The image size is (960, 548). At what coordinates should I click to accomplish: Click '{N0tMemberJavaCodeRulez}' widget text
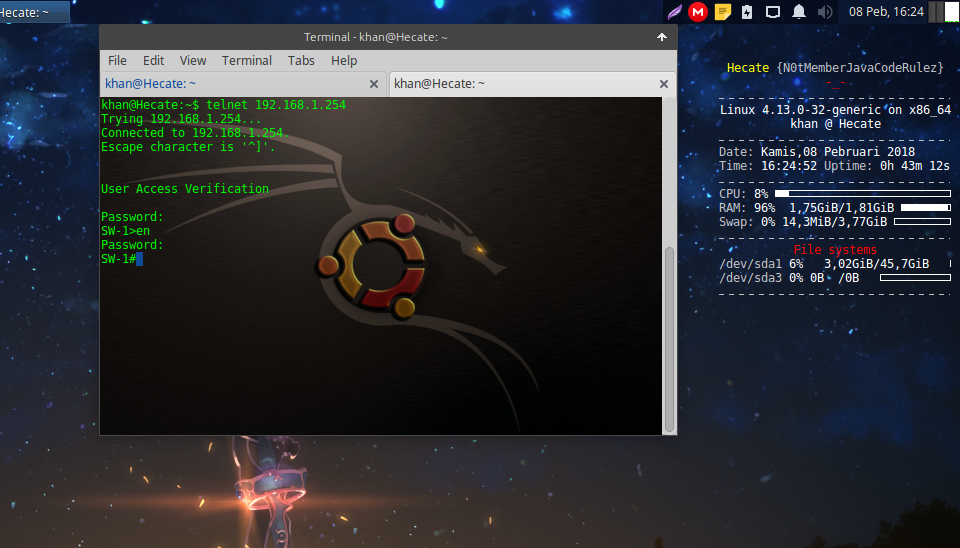(860, 68)
